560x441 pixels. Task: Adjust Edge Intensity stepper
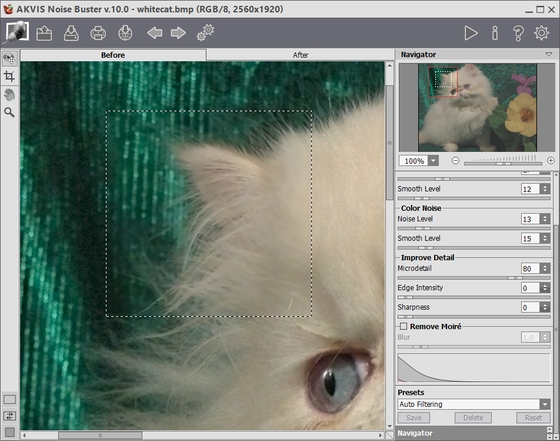coord(545,288)
